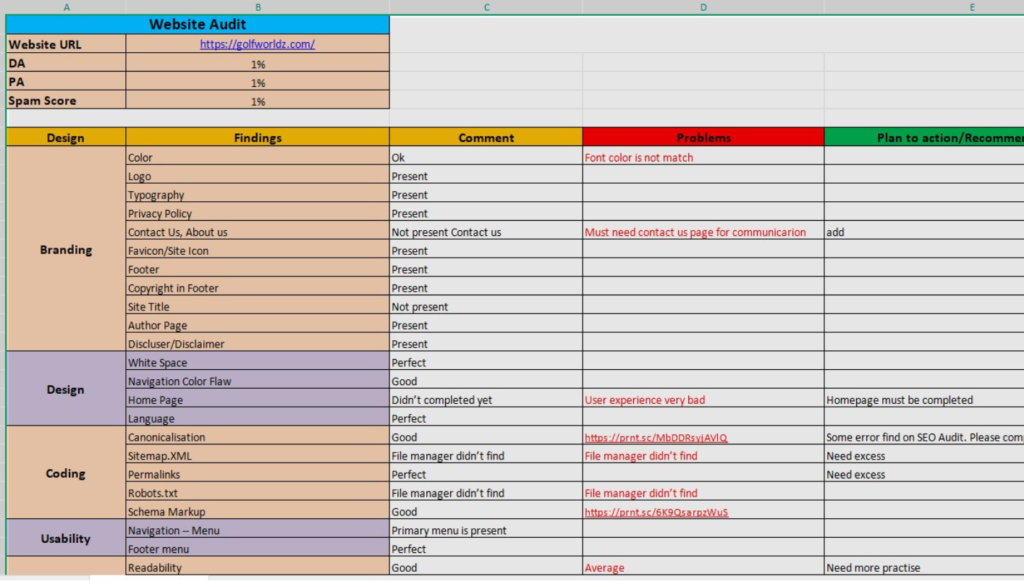Select the Logo findings cell
Viewport: 1024px width, 587px height.
(257, 176)
